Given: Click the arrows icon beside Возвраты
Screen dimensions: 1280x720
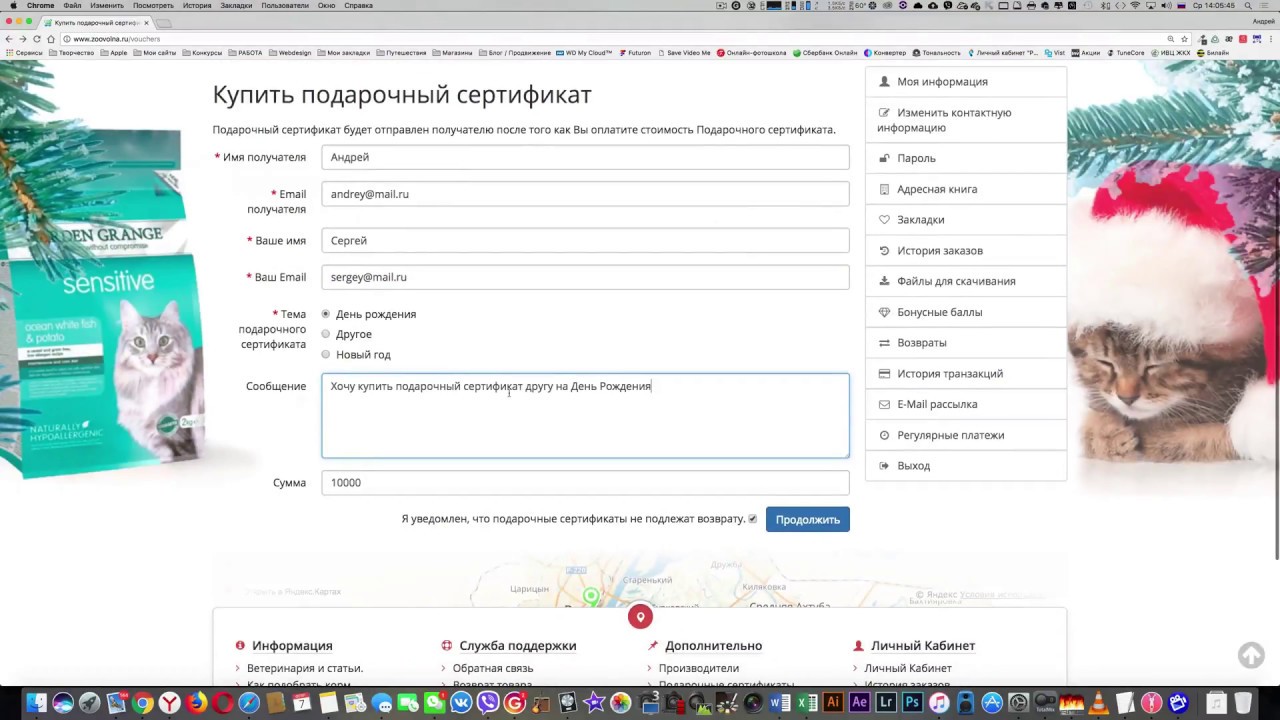Looking at the screenshot, I should (x=884, y=343).
